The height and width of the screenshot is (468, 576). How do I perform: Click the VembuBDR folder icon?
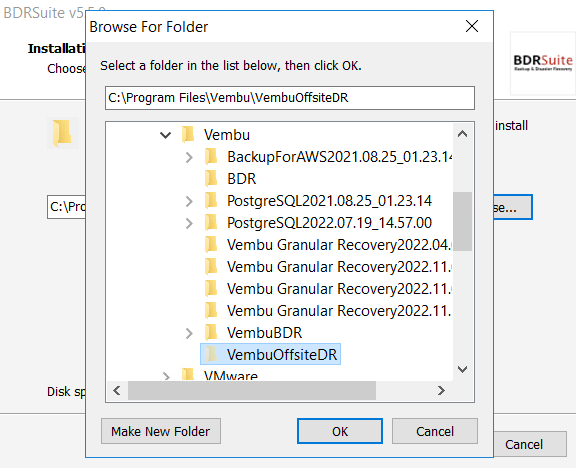[211, 332]
